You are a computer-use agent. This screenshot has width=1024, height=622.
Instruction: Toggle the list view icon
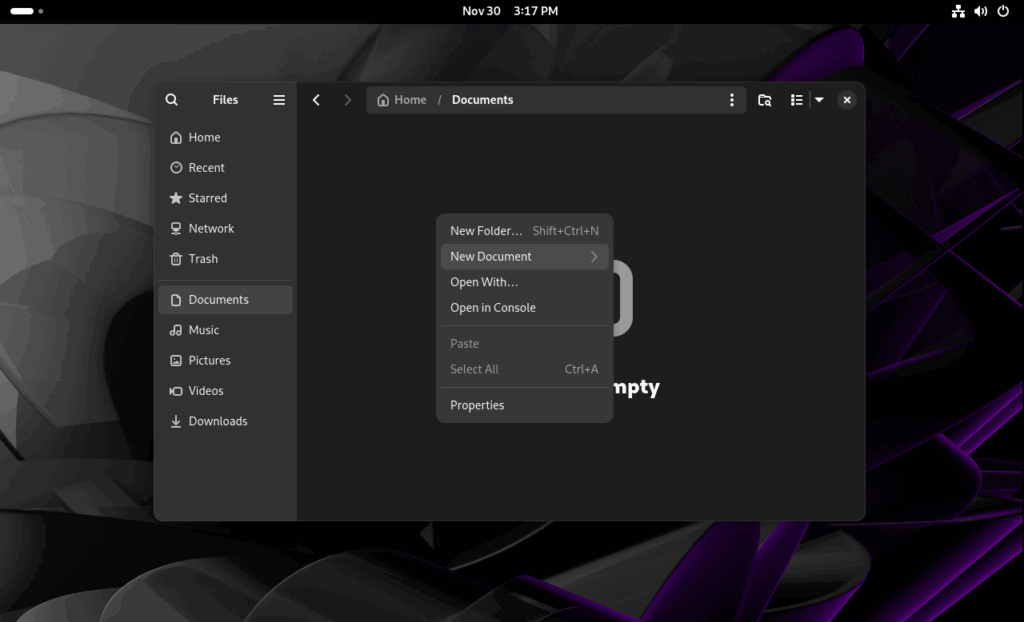[x=796, y=99]
